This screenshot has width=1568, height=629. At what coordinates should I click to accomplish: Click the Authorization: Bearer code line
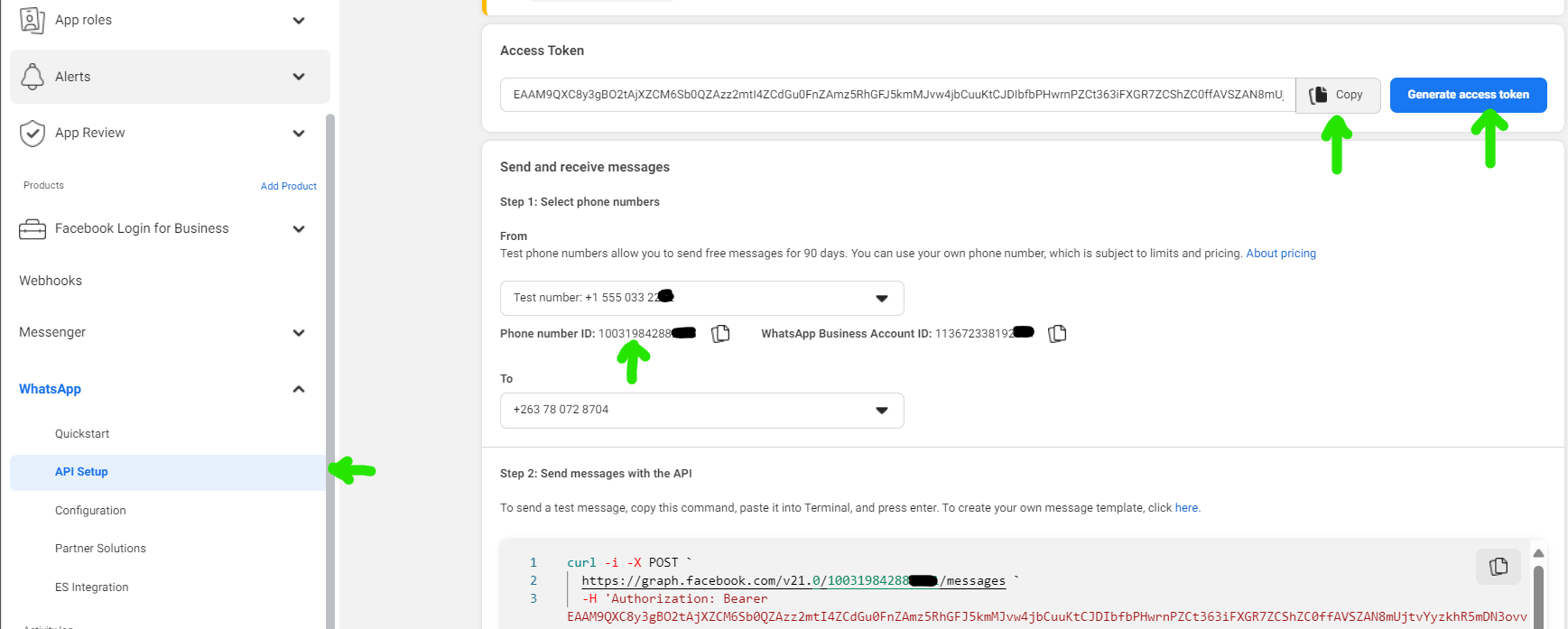tap(675, 599)
